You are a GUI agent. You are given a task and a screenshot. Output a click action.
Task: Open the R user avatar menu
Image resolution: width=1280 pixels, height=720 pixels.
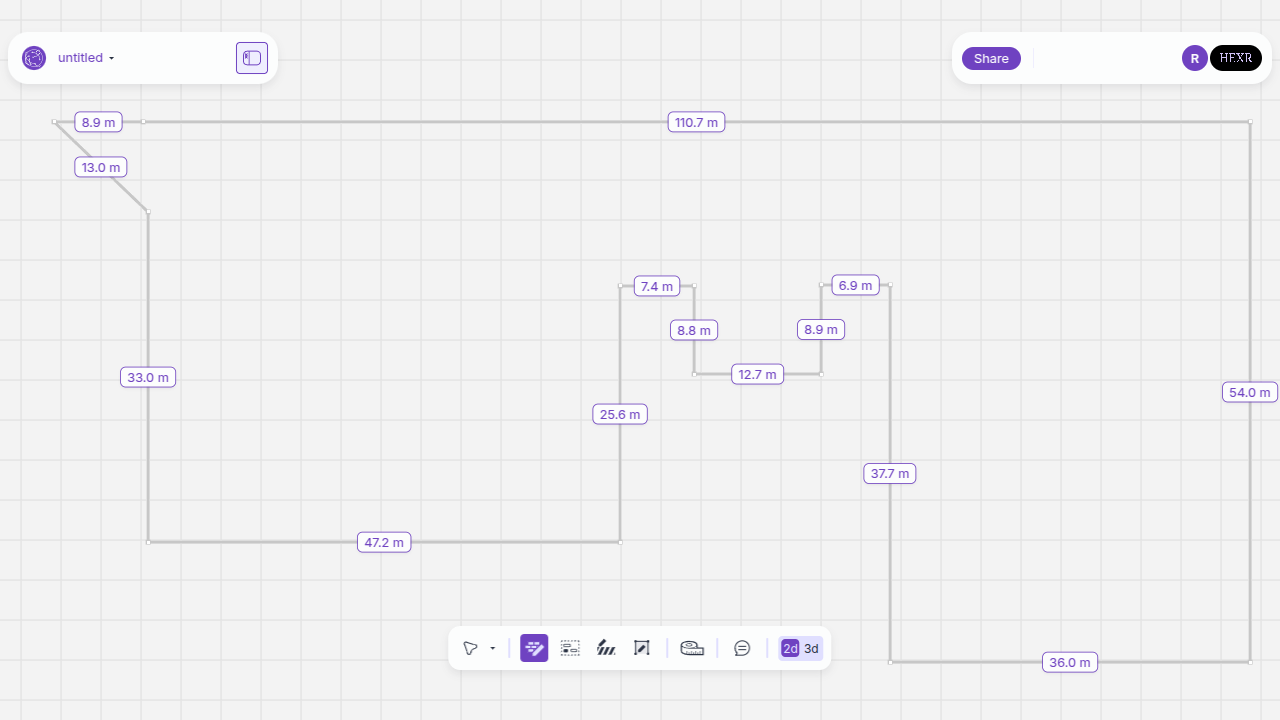(x=1194, y=58)
